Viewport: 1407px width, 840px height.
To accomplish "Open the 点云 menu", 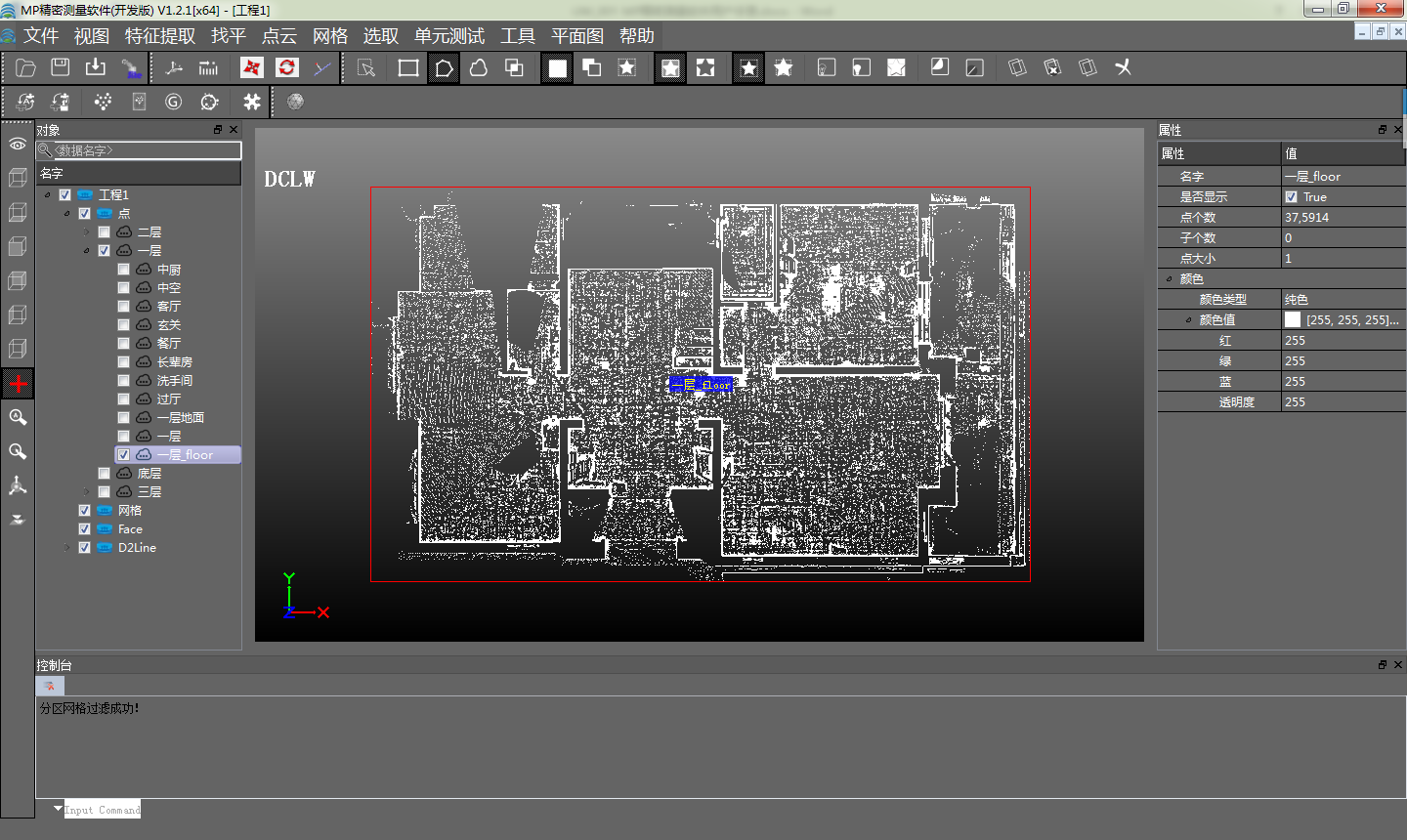I will coord(278,36).
